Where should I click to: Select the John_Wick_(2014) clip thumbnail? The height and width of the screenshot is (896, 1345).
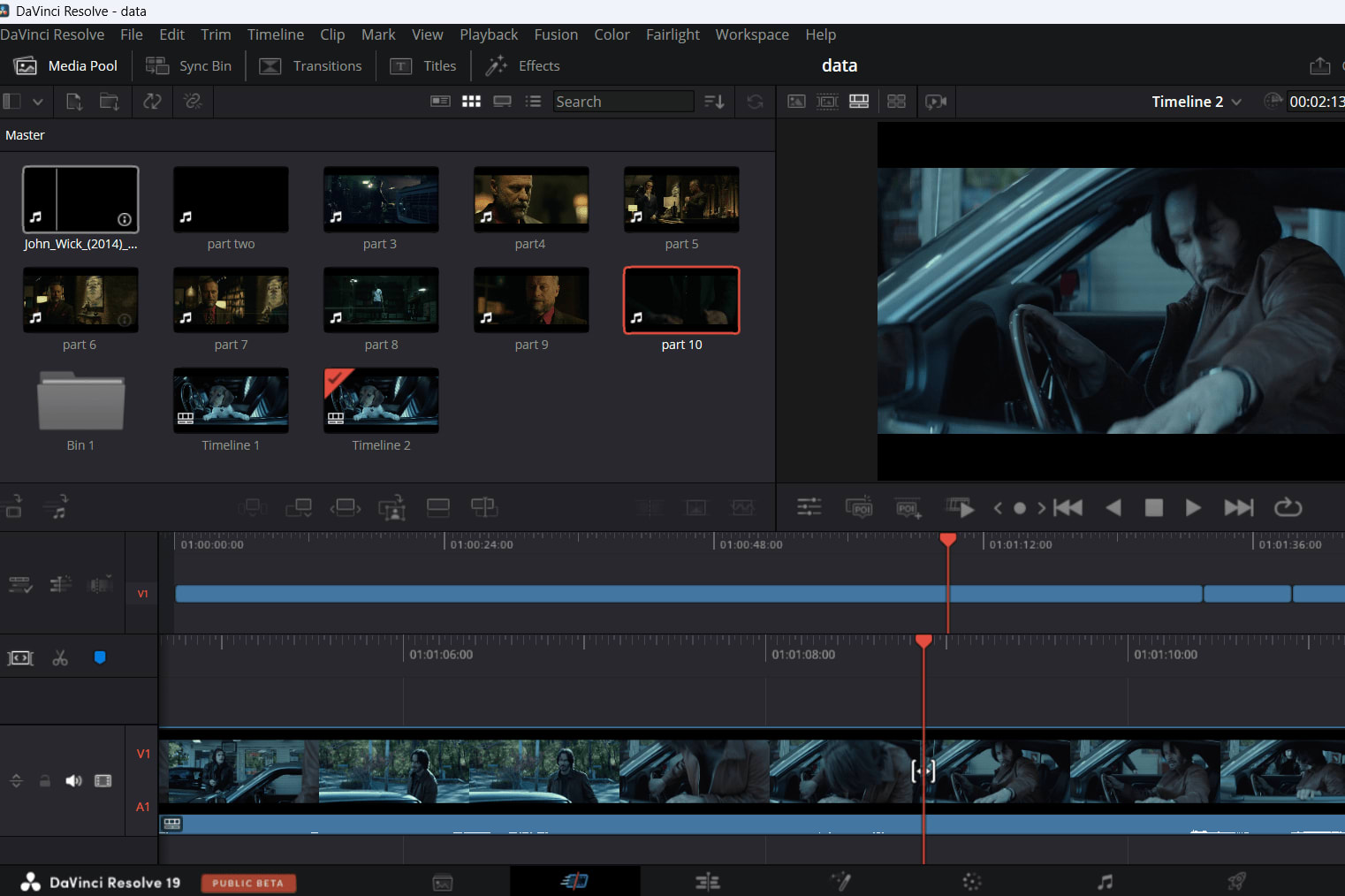[80, 200]
